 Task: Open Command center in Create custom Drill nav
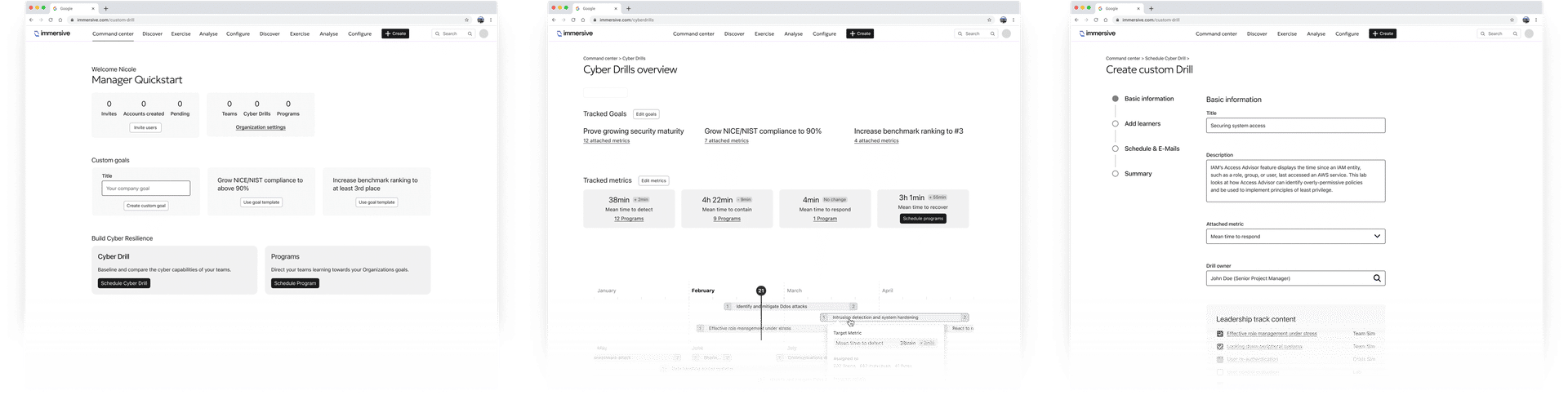(x=1216, y=34)
